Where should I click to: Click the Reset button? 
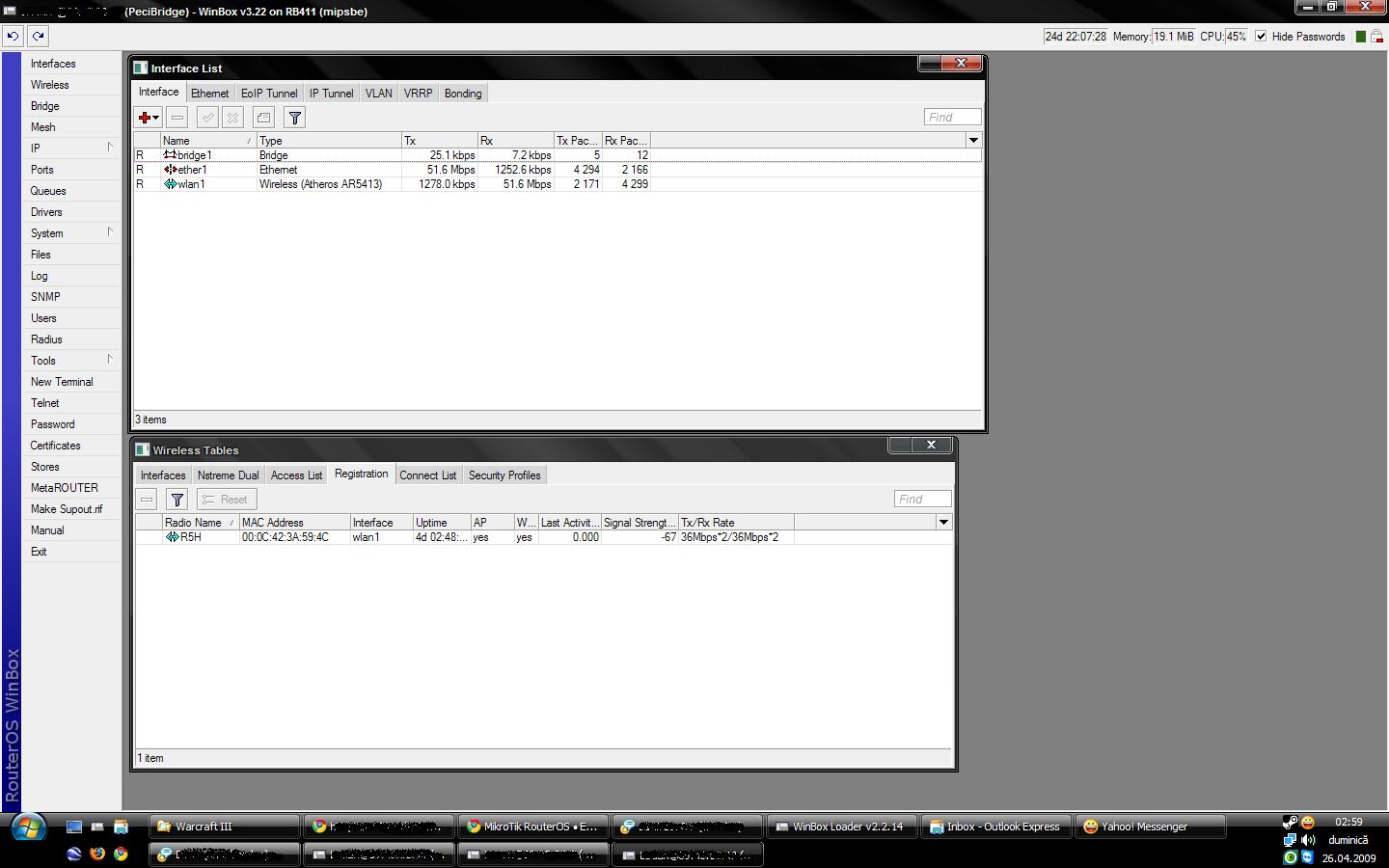point(227,500)
